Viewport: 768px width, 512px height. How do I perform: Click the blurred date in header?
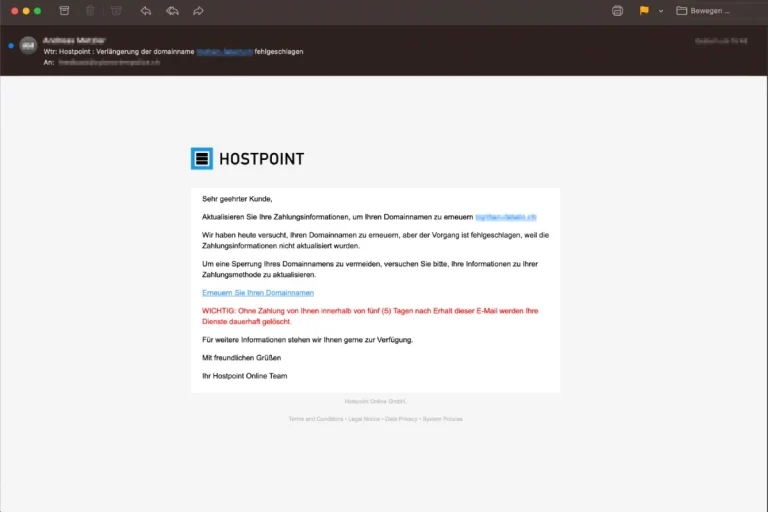pyautogui.click(x=721, y=41)
